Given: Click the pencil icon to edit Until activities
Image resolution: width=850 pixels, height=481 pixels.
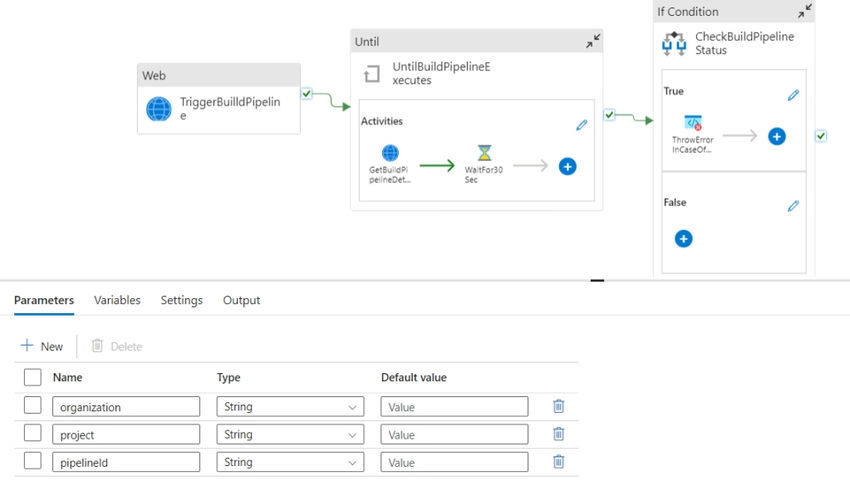Looking at the screenshot, I should (x=582, y=125).
